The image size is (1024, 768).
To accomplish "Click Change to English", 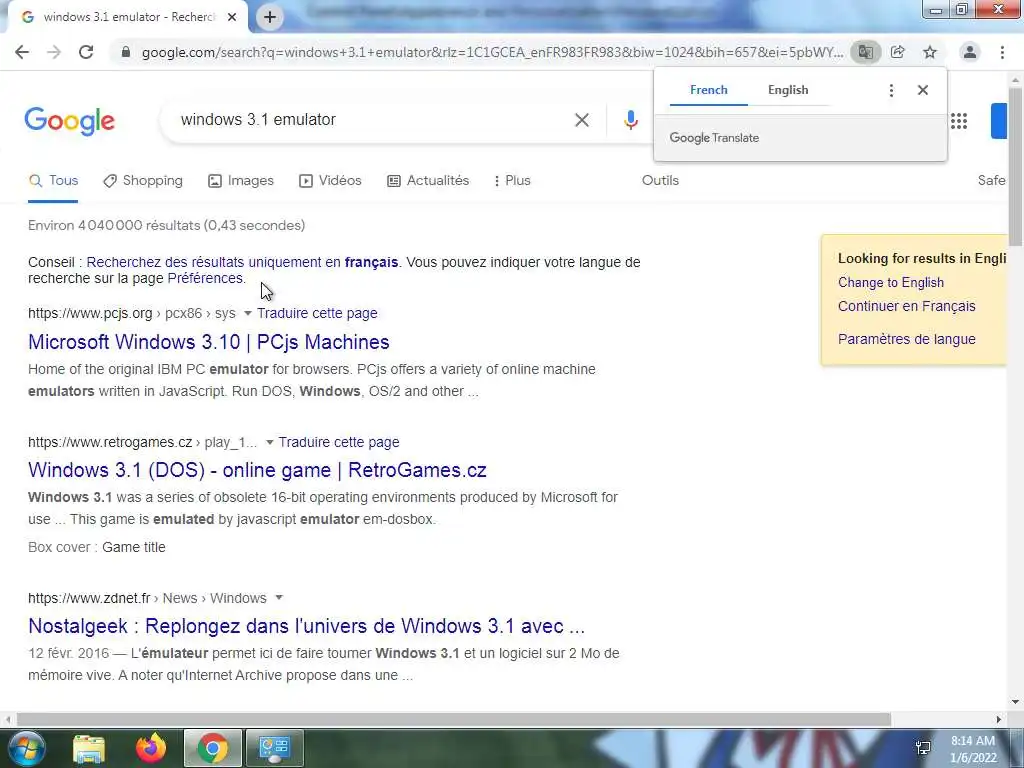I will tap(891, 283).
